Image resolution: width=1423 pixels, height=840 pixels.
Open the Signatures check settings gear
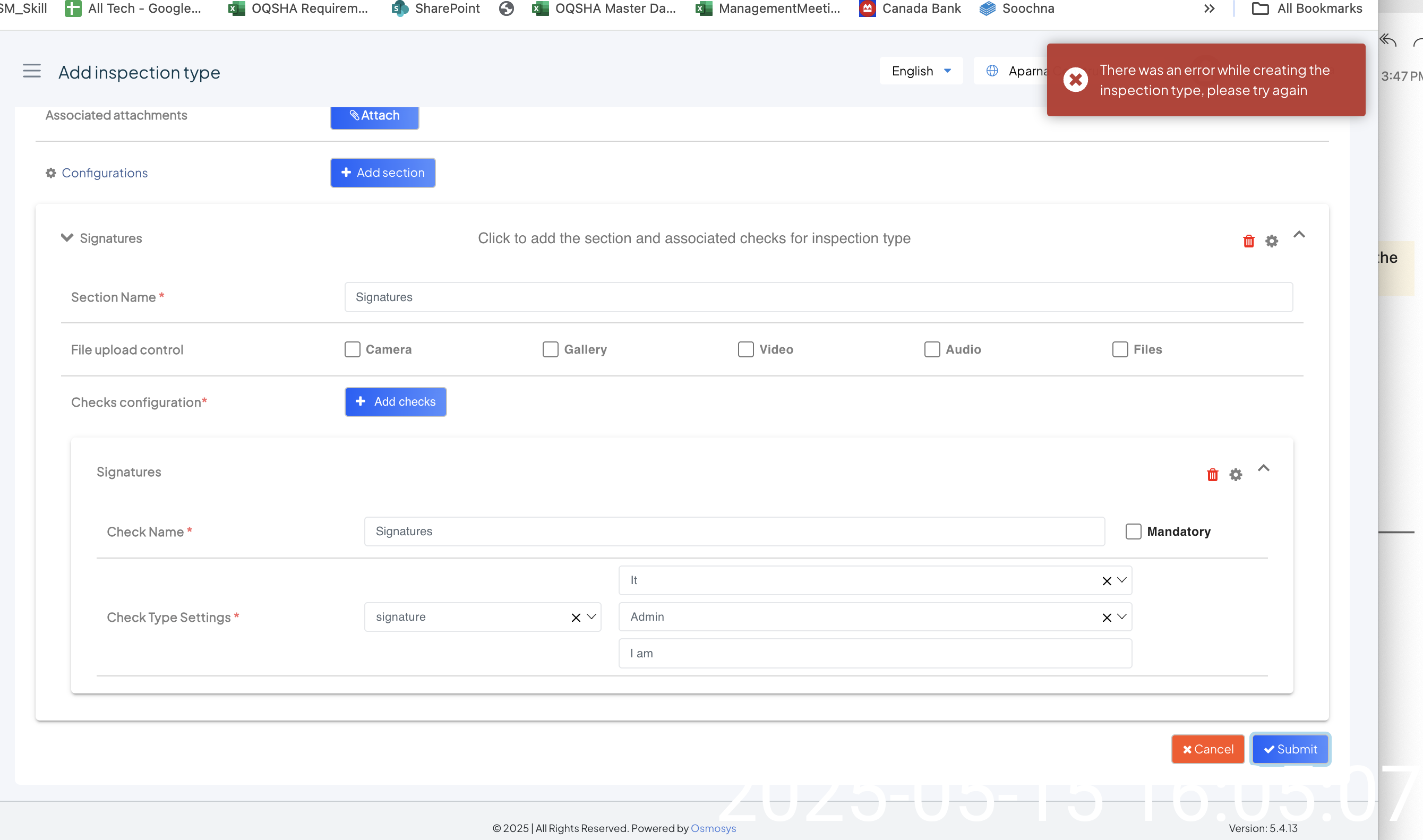pyautogui.click(x=1235, y=475)
